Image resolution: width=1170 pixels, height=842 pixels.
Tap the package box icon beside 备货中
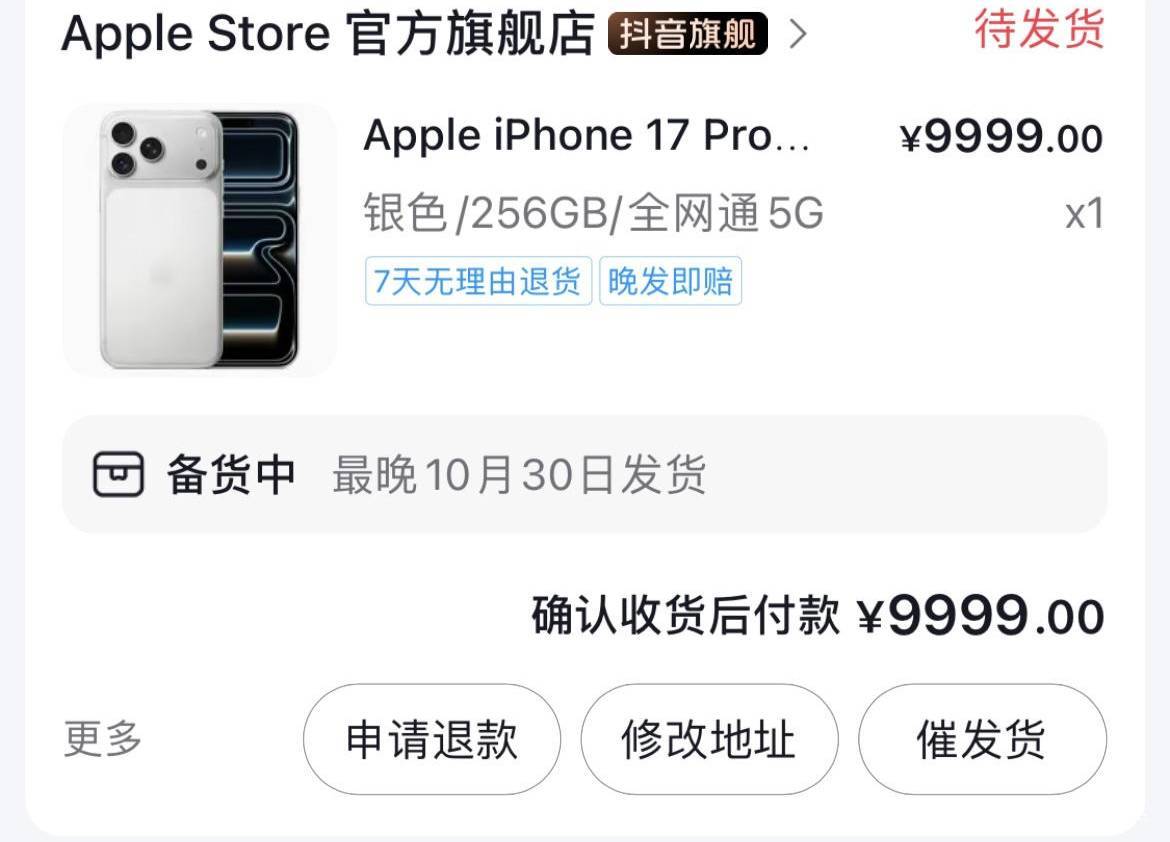[118, 474]
